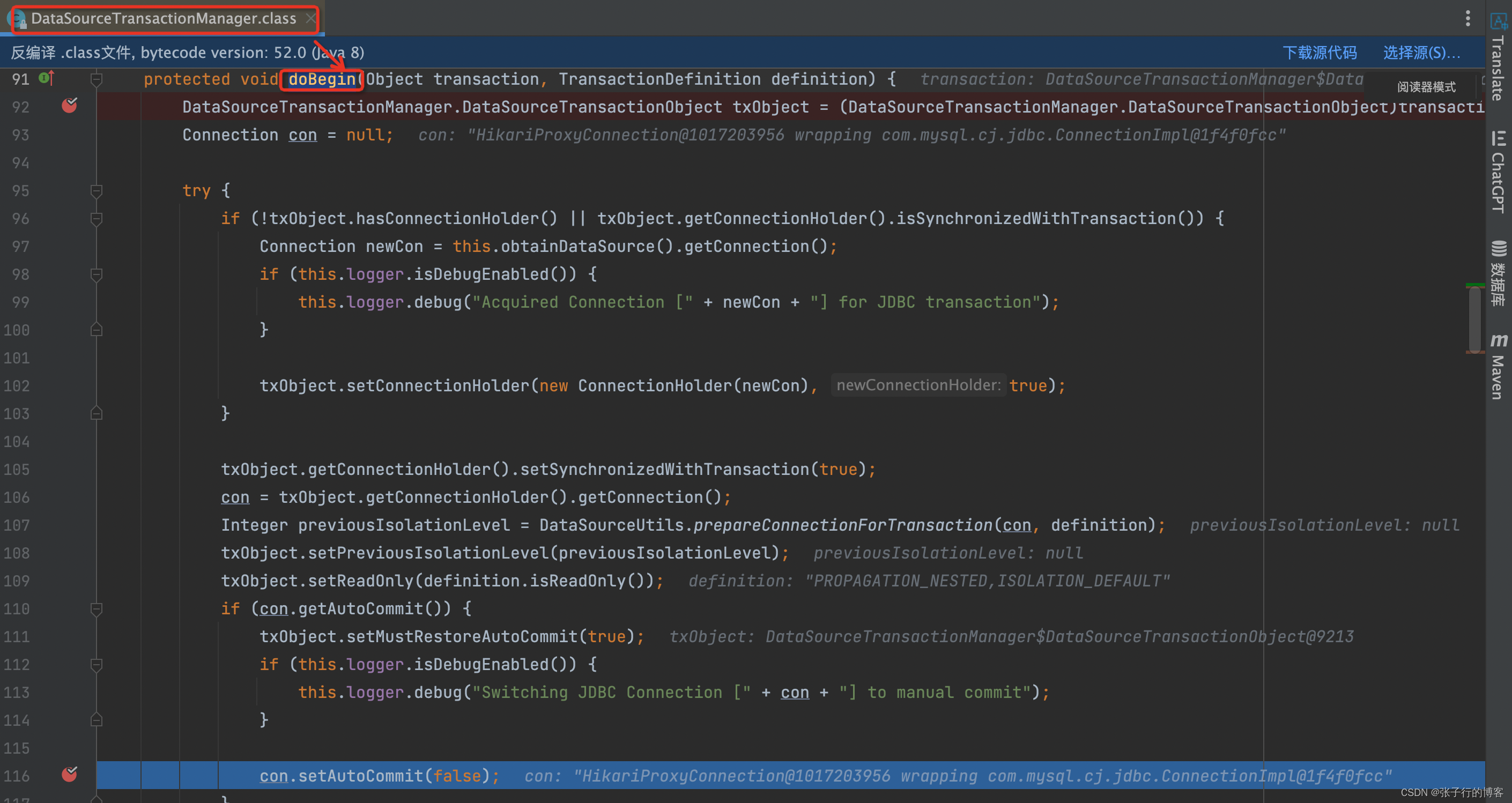
Task: Click the setAutoCommit call on line 116
Action: point(360,776)
